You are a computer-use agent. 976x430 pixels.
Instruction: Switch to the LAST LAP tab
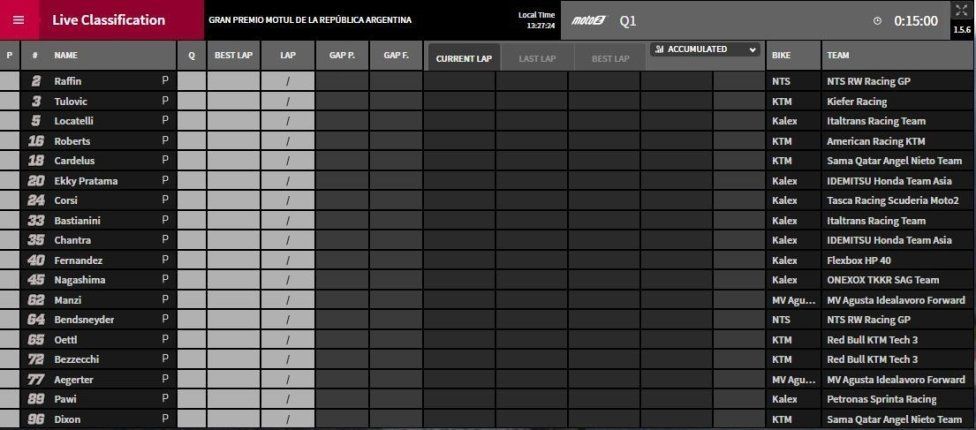537,58
